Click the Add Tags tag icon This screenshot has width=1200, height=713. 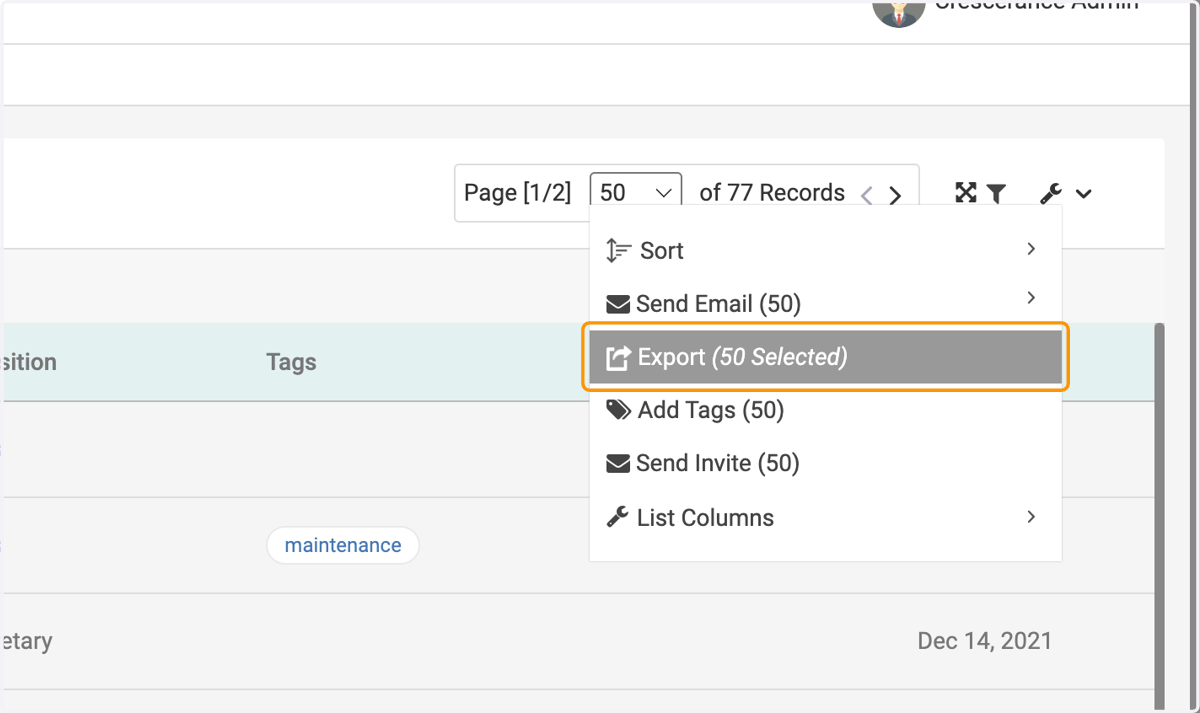pos(619,410)
